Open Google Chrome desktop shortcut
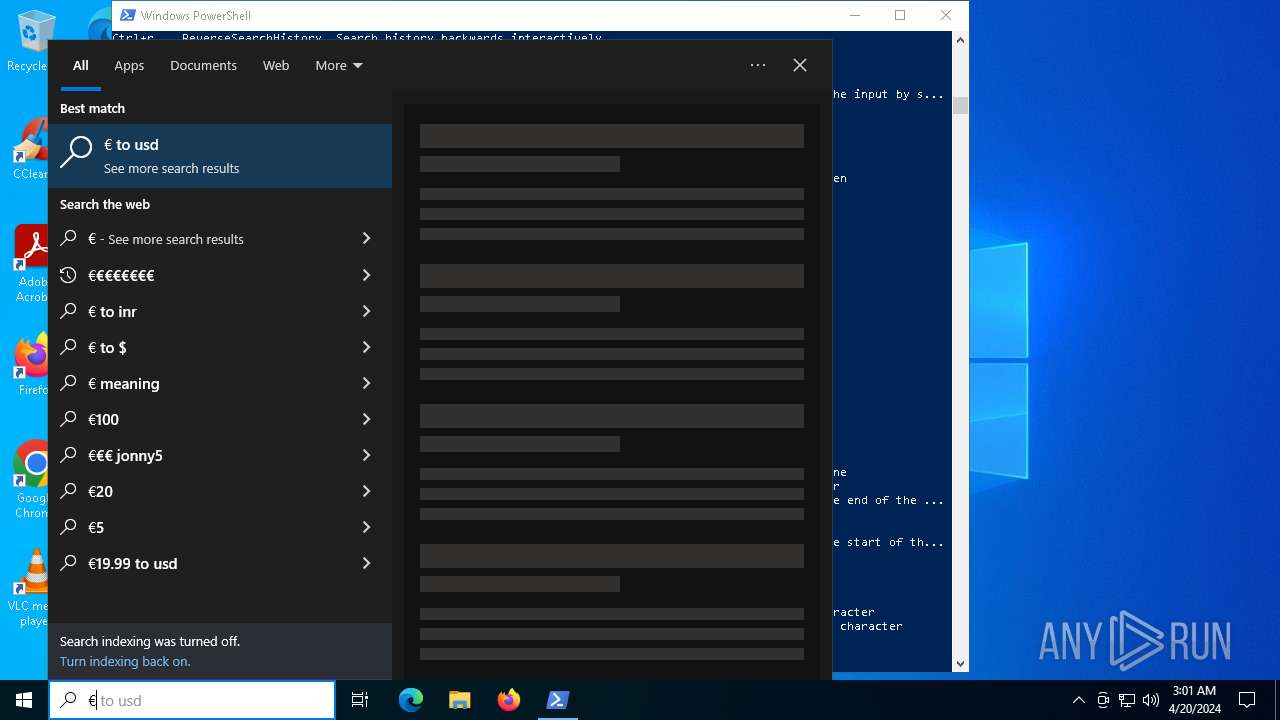The image size is (1280, 720). (33, 479)
